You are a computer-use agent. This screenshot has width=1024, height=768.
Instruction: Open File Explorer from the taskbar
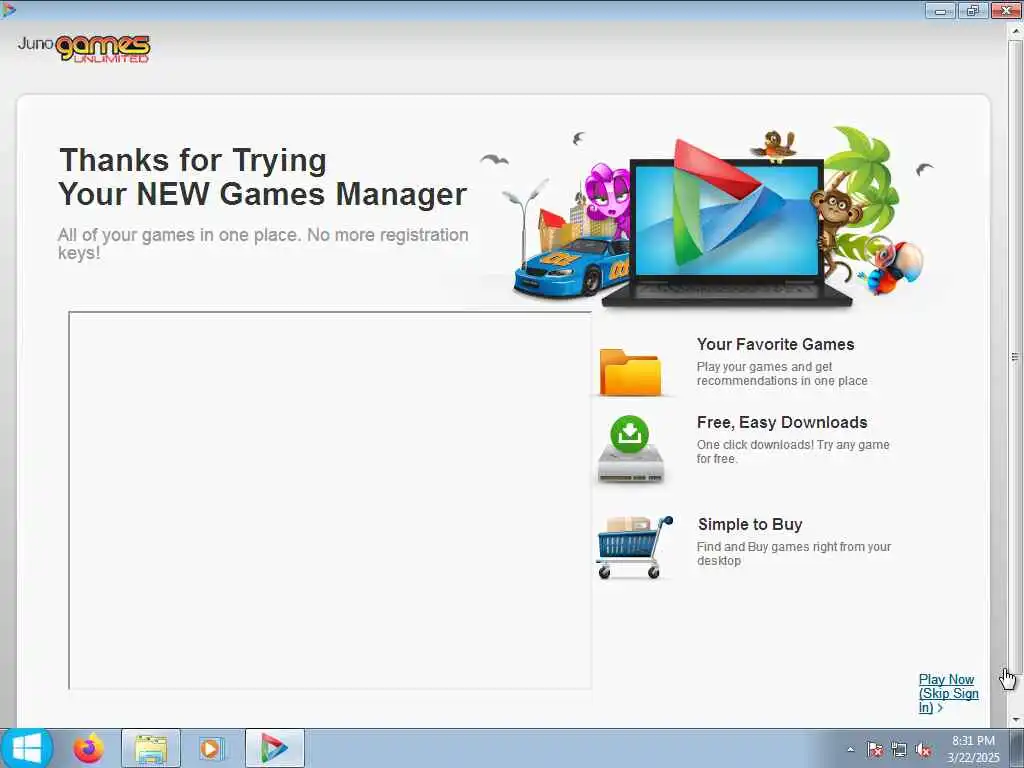click(151, 748)
